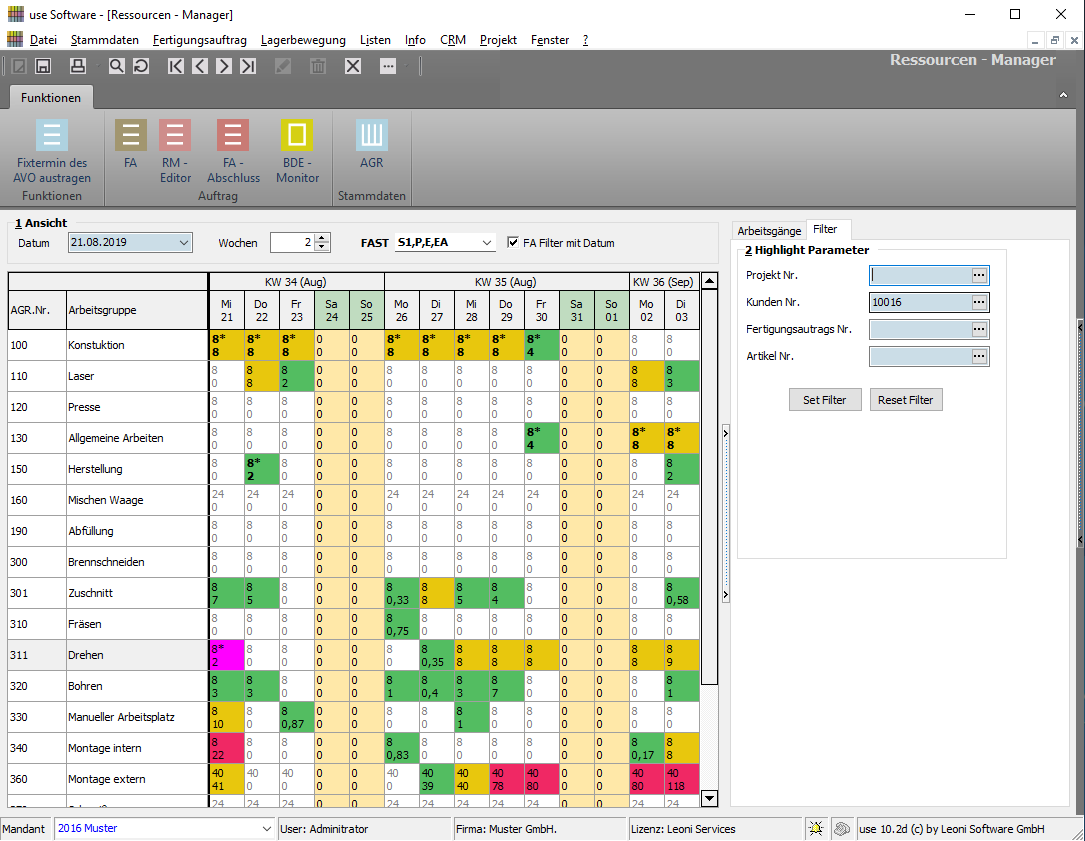Click the Kunden Nr. field showing 10016
This screenshot has width=1085, height=841.
tap(920, 302)
